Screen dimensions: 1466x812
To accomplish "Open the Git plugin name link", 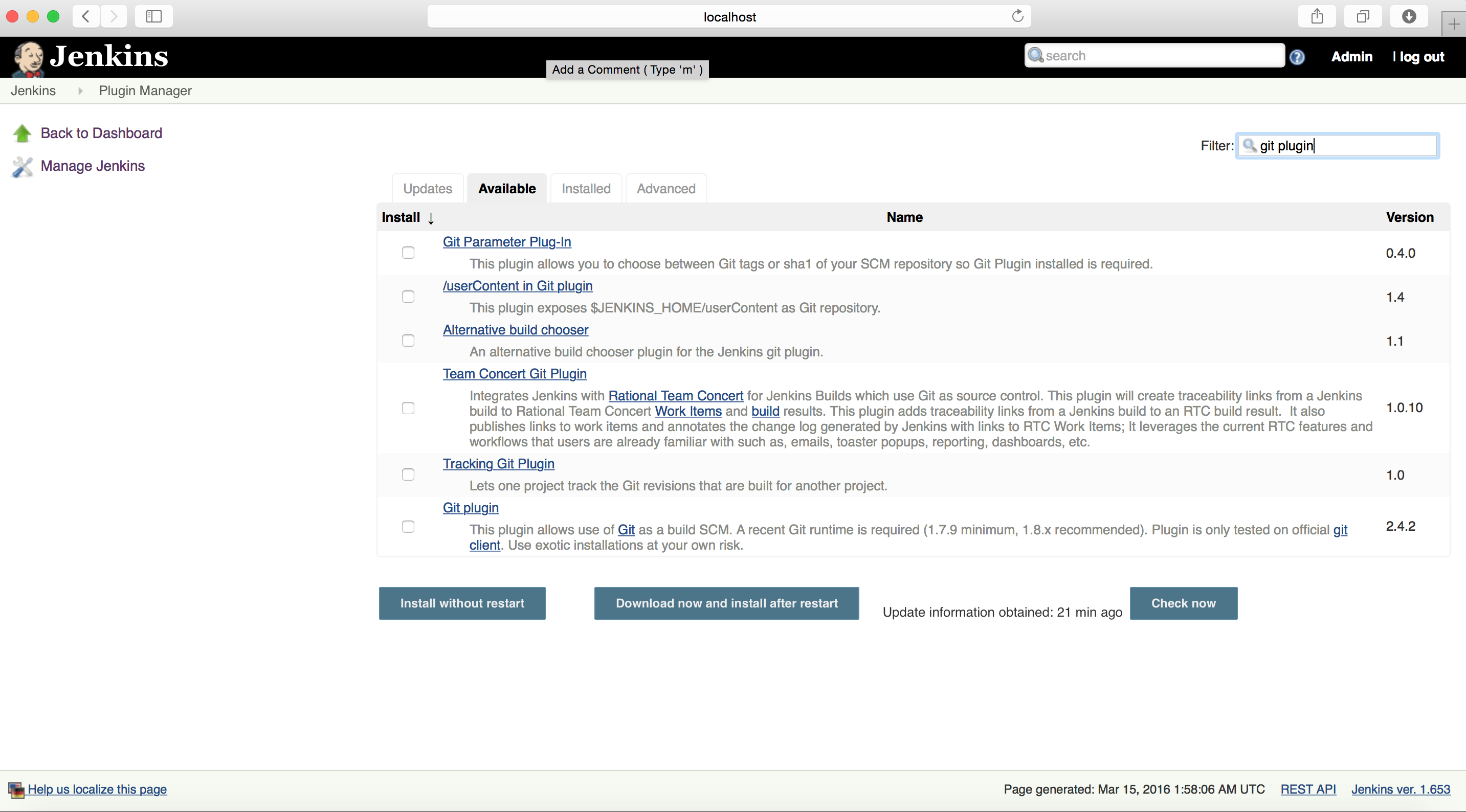I will [x=471, y=508].
